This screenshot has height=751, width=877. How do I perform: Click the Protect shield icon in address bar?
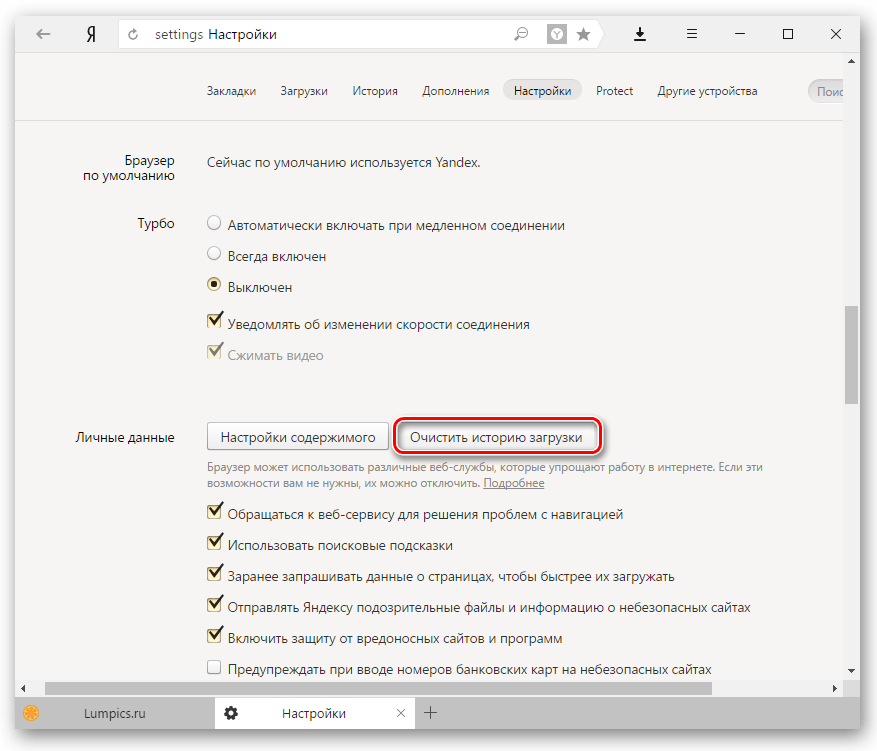coord(556,34)
